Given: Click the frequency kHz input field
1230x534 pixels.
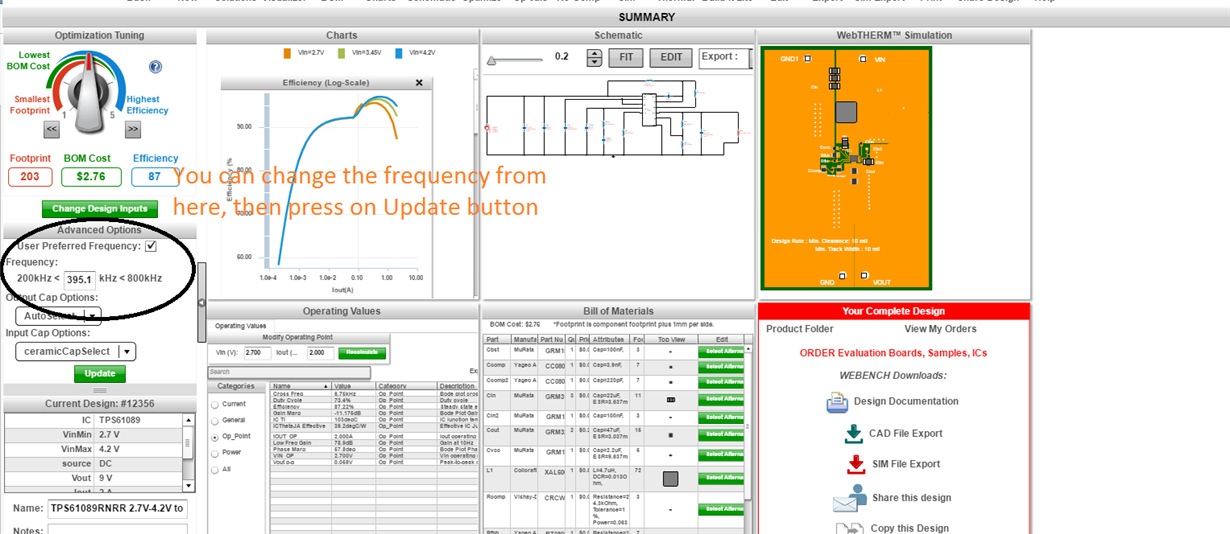Looking at the screenshot, I should click(x=78, y=279).
